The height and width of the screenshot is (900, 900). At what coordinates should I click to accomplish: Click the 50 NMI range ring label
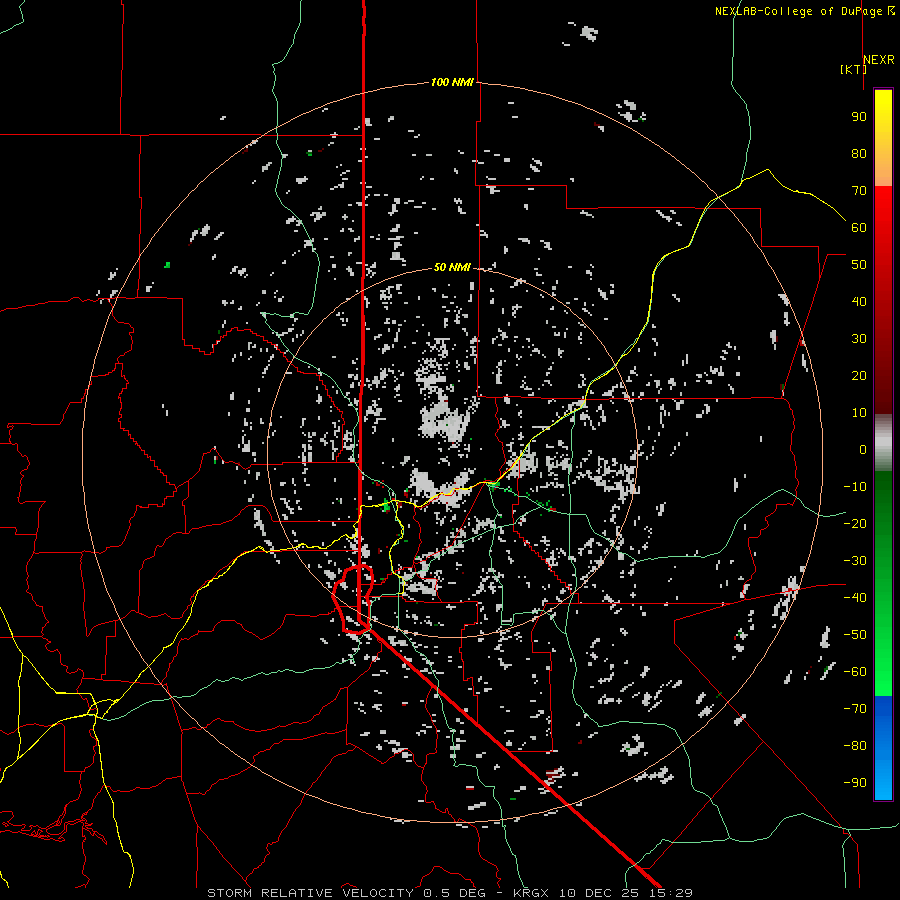tap(452, 267)
